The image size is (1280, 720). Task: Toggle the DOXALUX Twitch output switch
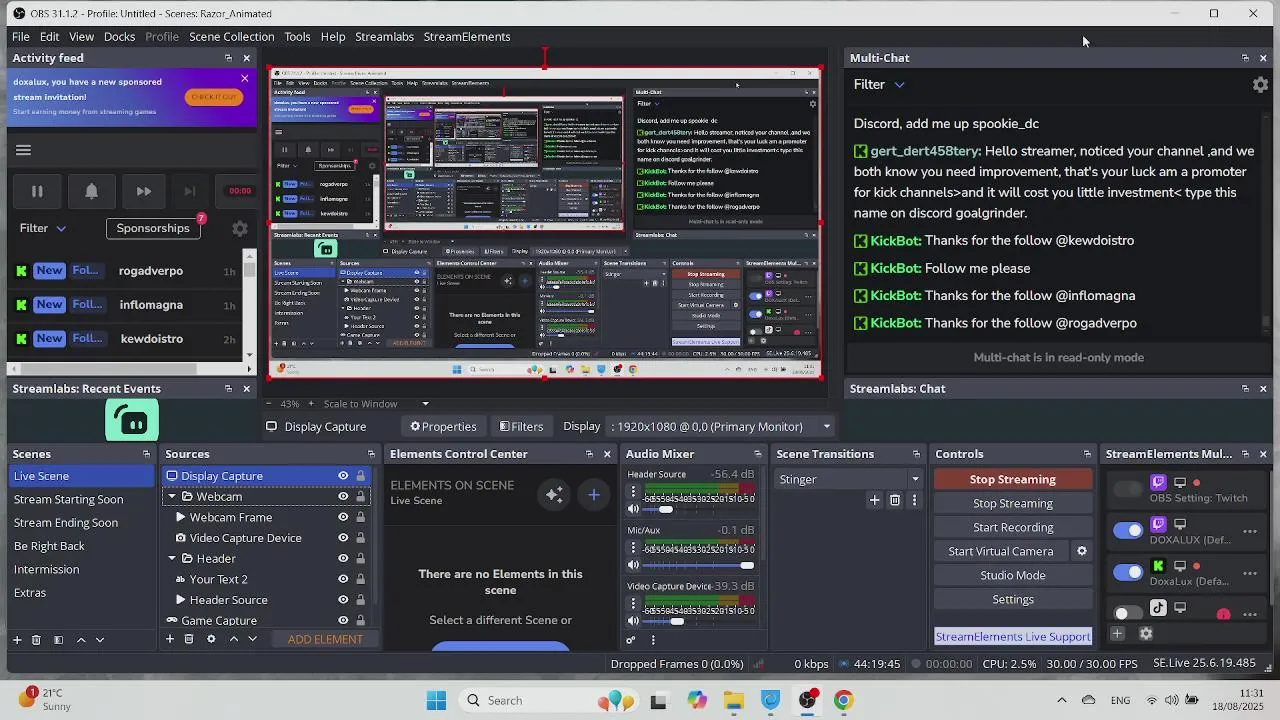coord(1128,531)
